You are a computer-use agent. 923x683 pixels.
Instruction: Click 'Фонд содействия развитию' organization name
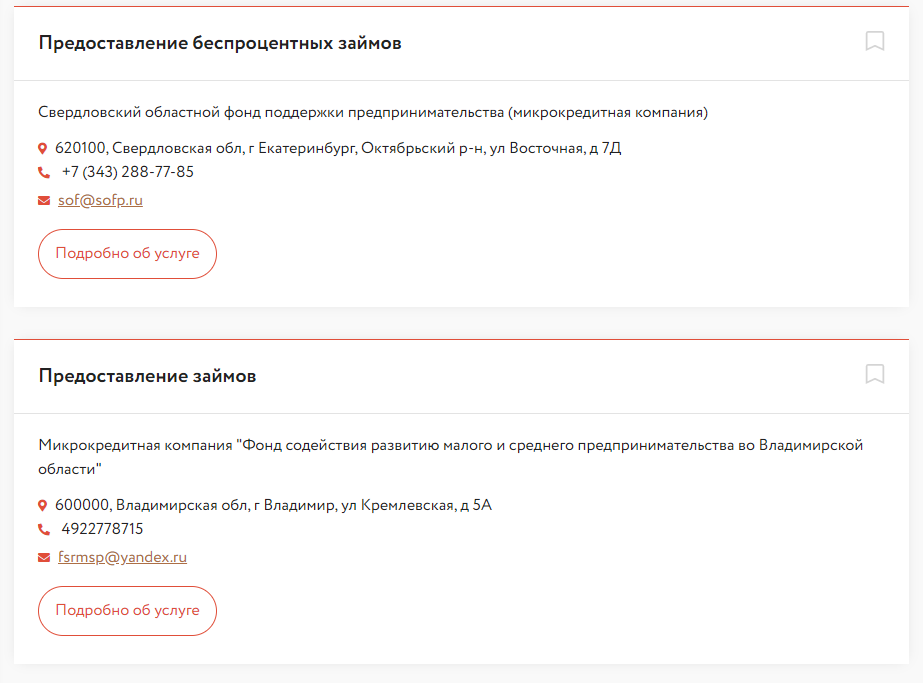pyautogui.click(x=450, y=445)
